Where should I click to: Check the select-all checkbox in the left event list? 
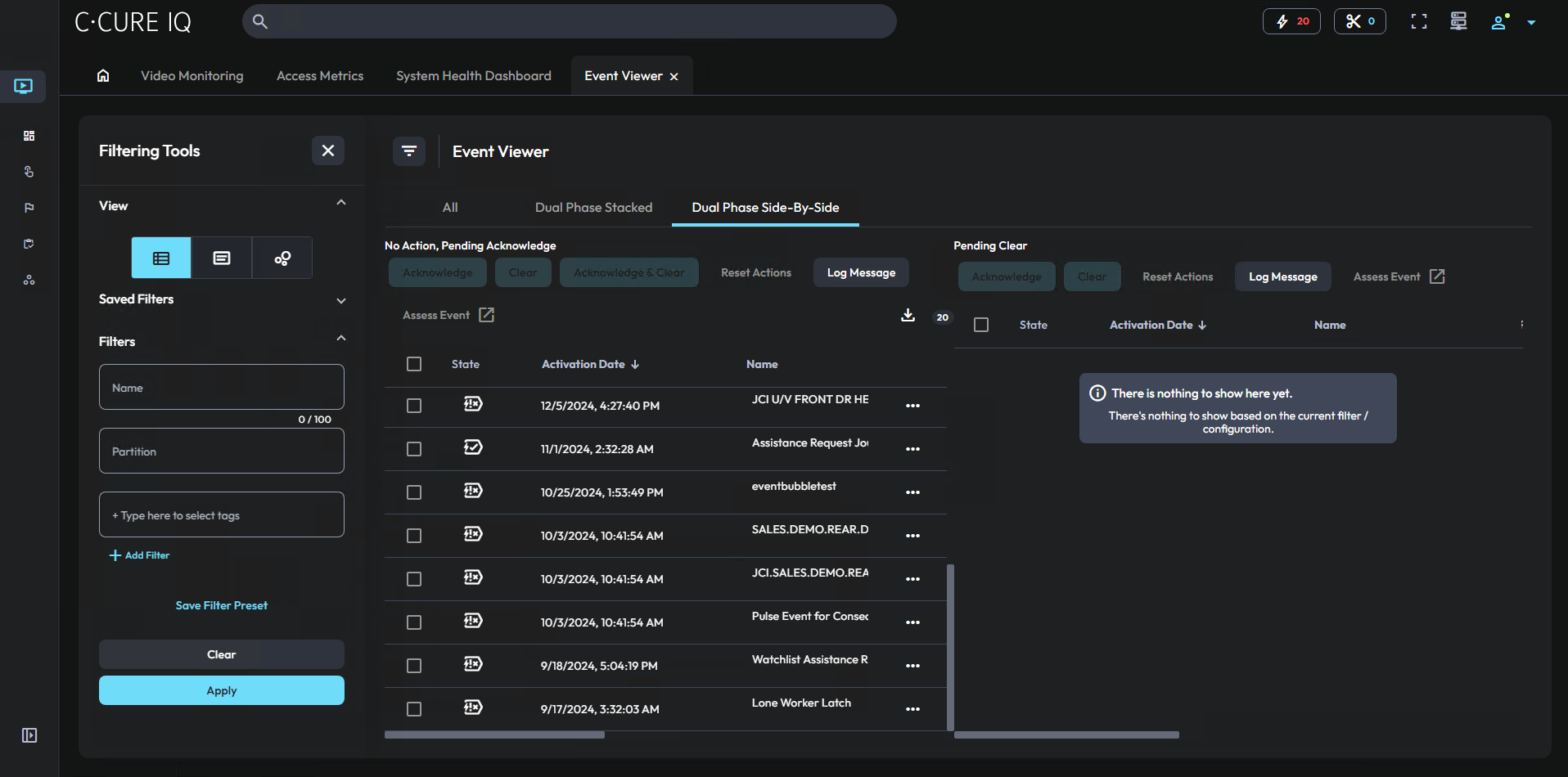[414, 364]
